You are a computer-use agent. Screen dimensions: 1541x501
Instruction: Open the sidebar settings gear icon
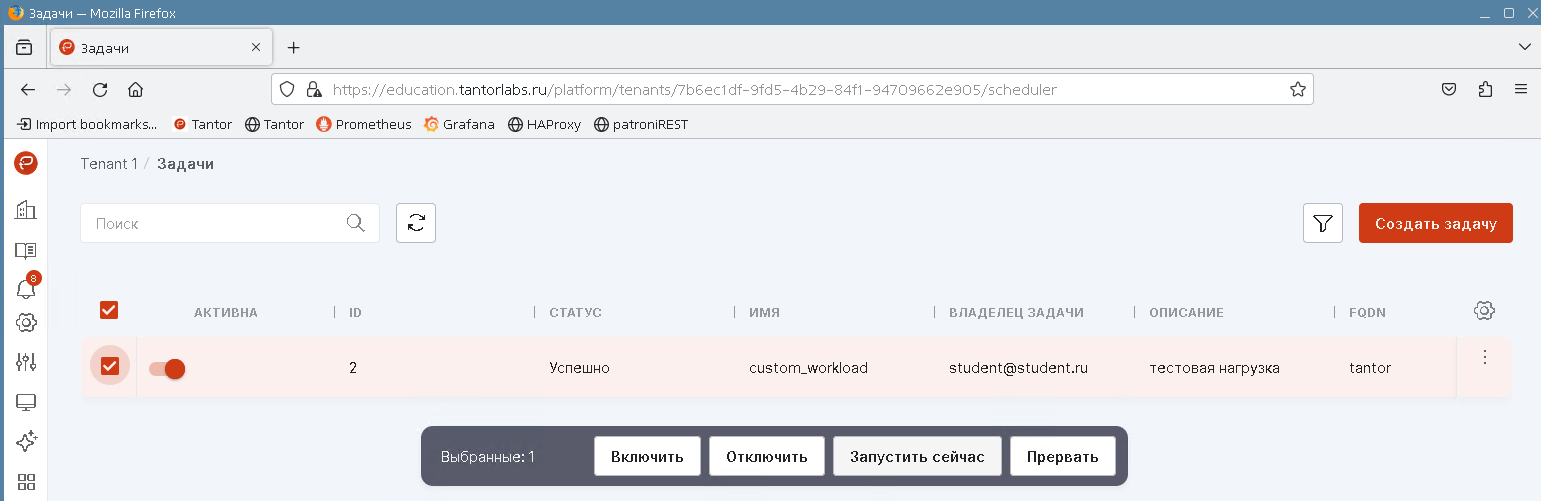point(26,323)
